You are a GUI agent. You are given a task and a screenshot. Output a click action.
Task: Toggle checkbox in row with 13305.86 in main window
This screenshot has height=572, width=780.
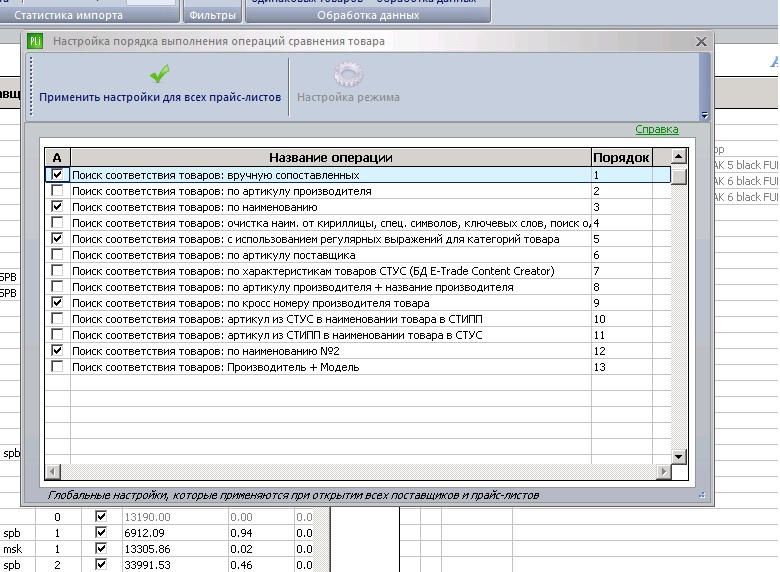101,548
